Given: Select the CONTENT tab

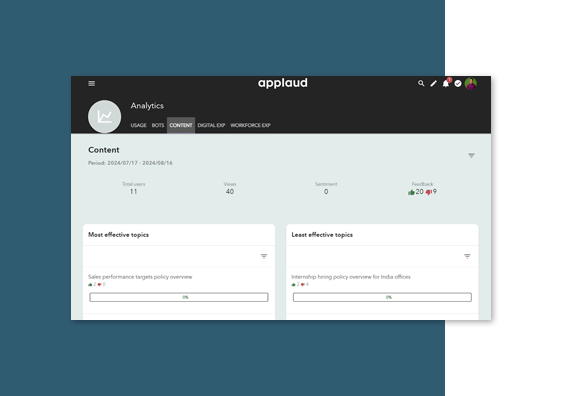Looking at the screenshot, I should (x=181, y=125).
